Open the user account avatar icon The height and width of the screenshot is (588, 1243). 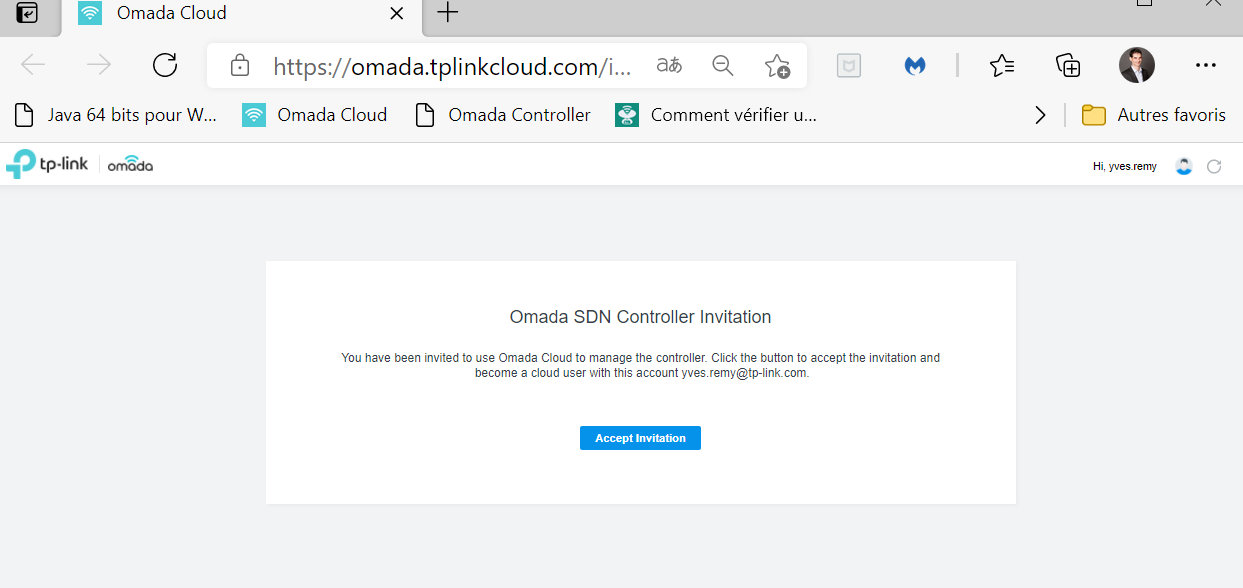click(1184, 167)
